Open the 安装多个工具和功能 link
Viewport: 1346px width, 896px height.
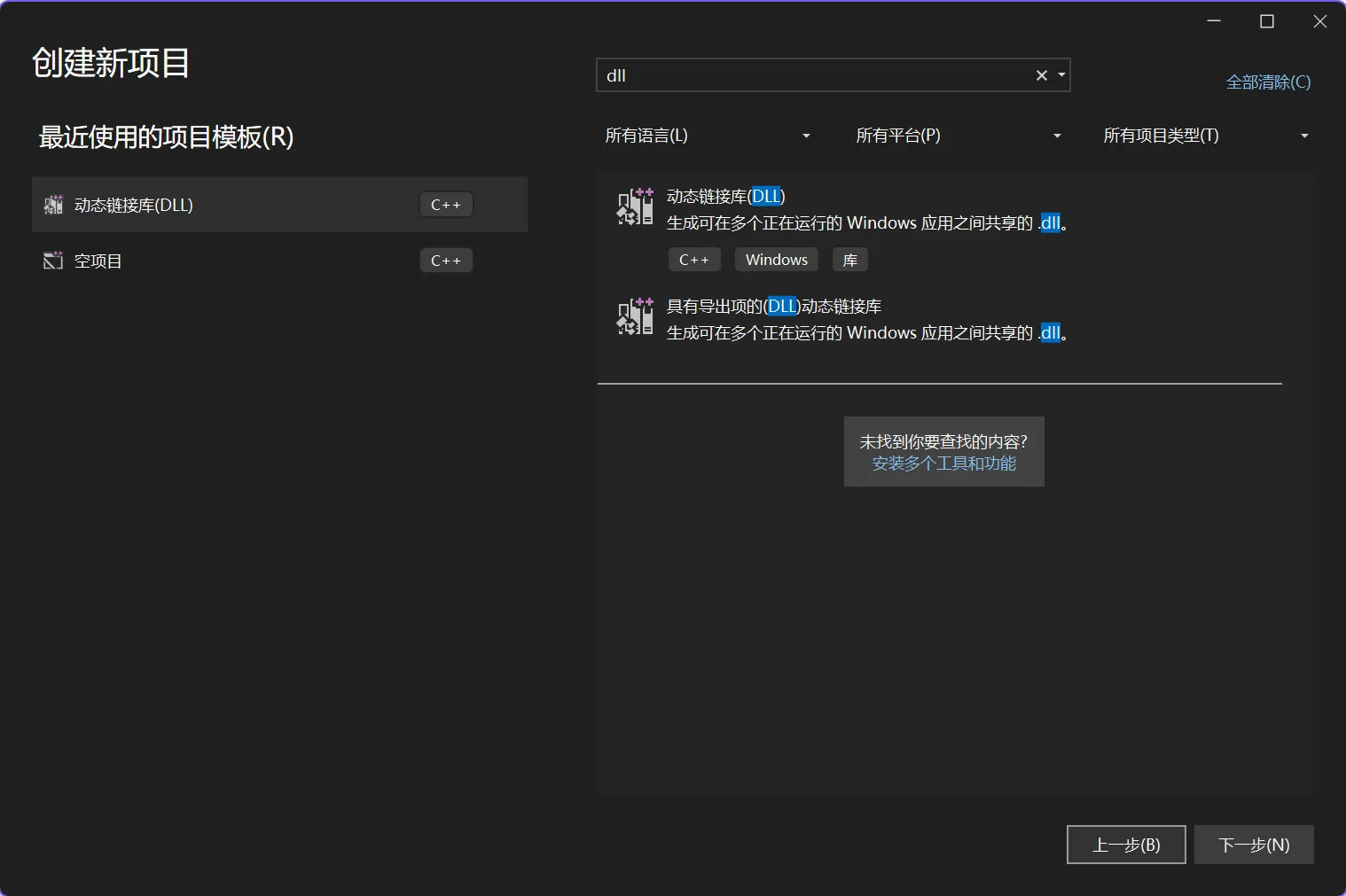(943, 464)
